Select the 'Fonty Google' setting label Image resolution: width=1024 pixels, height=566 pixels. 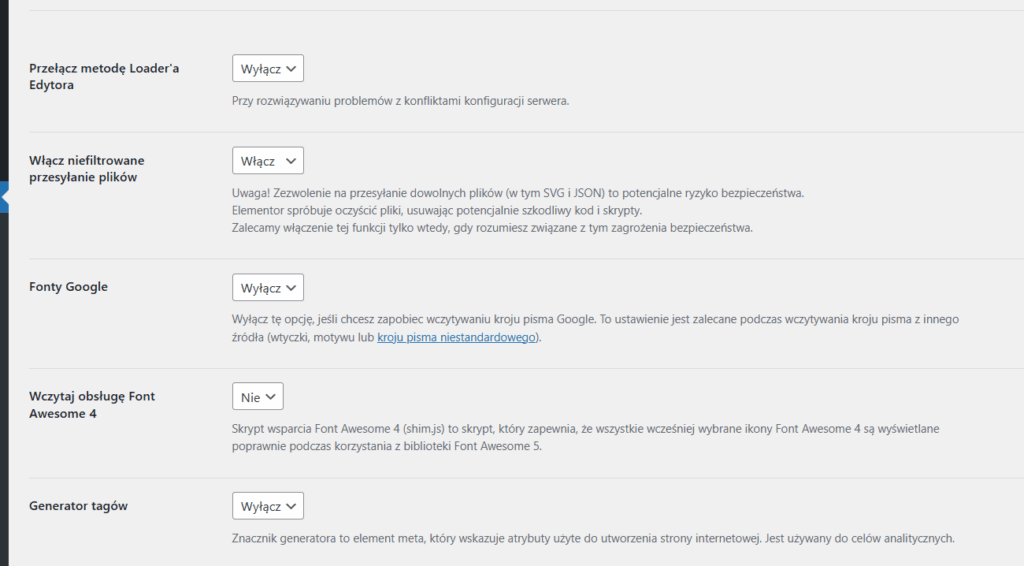point(69,287)
